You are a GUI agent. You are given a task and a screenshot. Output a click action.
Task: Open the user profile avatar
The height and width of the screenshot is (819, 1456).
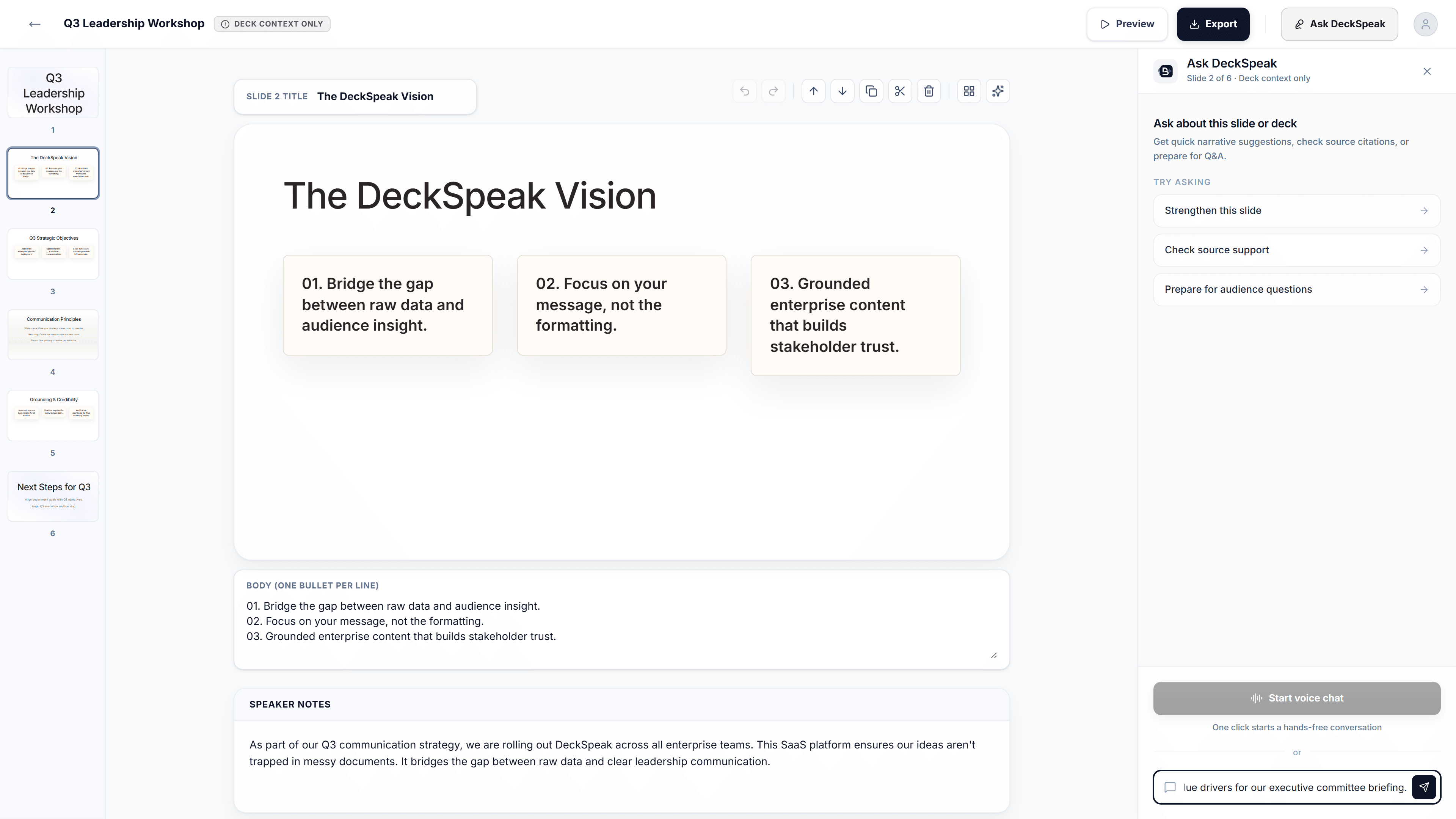(1425, 24)
